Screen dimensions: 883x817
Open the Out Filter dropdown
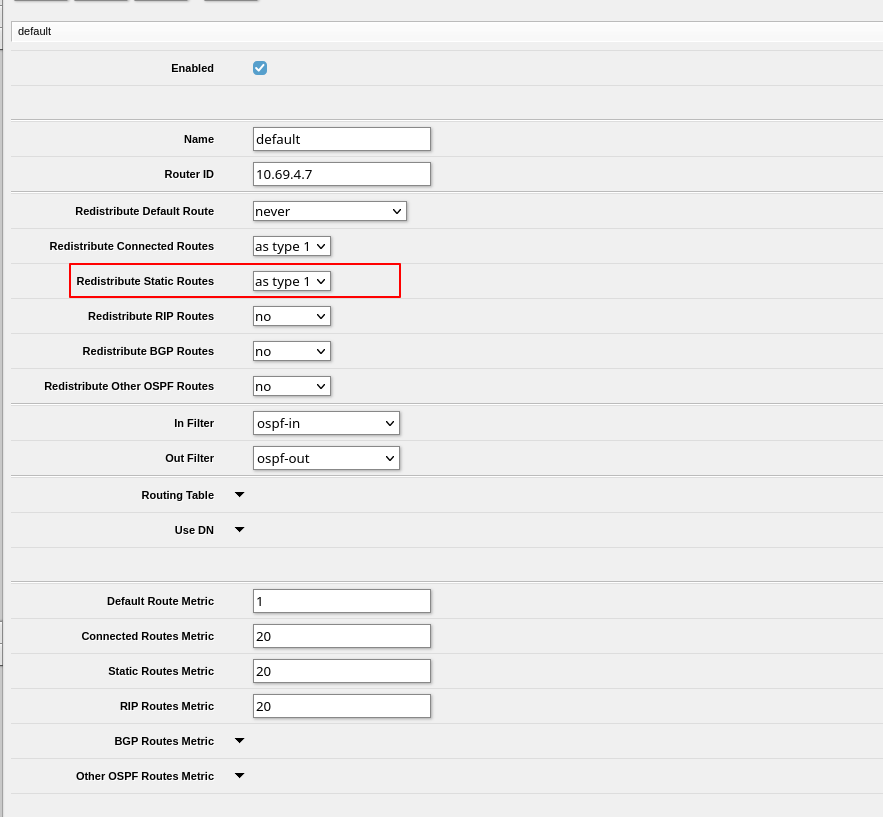click(x=326, y=458)
